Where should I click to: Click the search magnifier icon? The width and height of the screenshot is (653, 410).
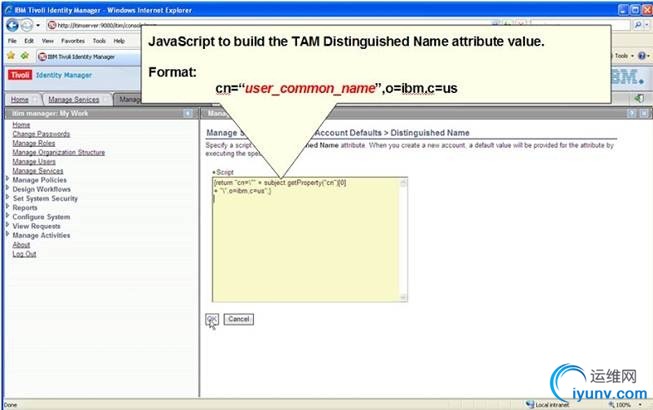click(x=638, y=25)
